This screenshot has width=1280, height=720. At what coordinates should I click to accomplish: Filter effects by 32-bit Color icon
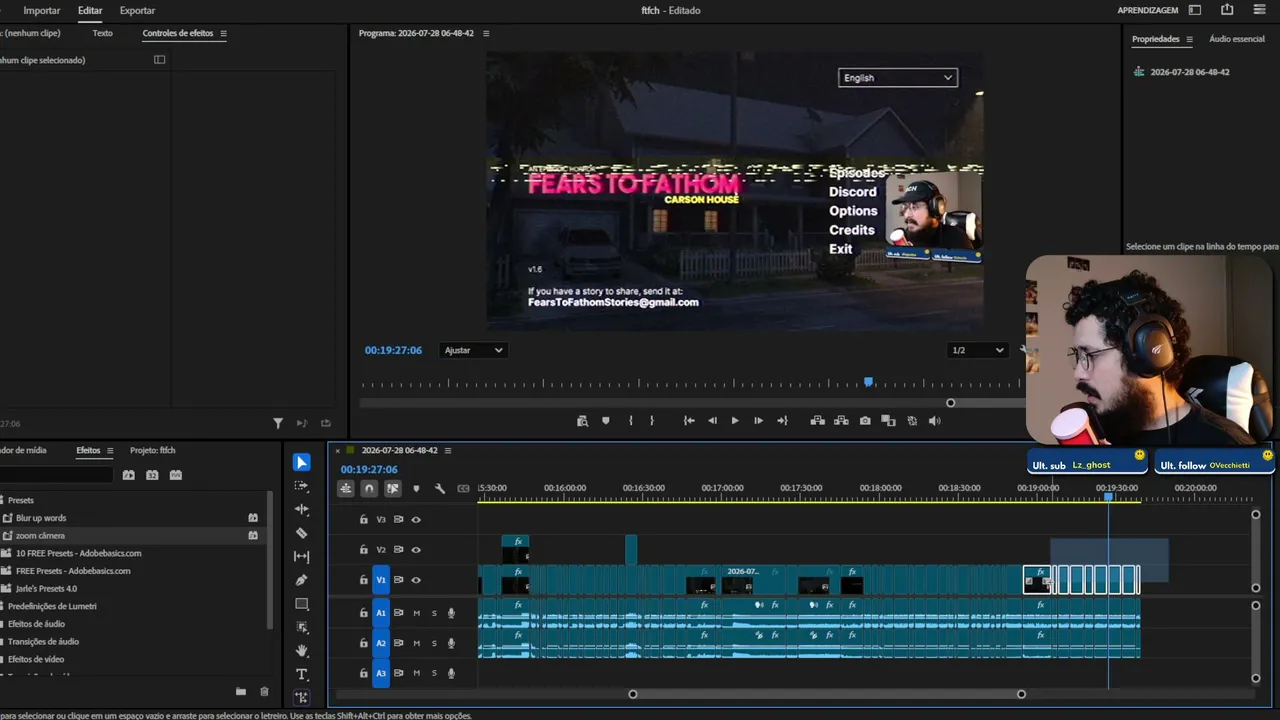tap(152, 475)
